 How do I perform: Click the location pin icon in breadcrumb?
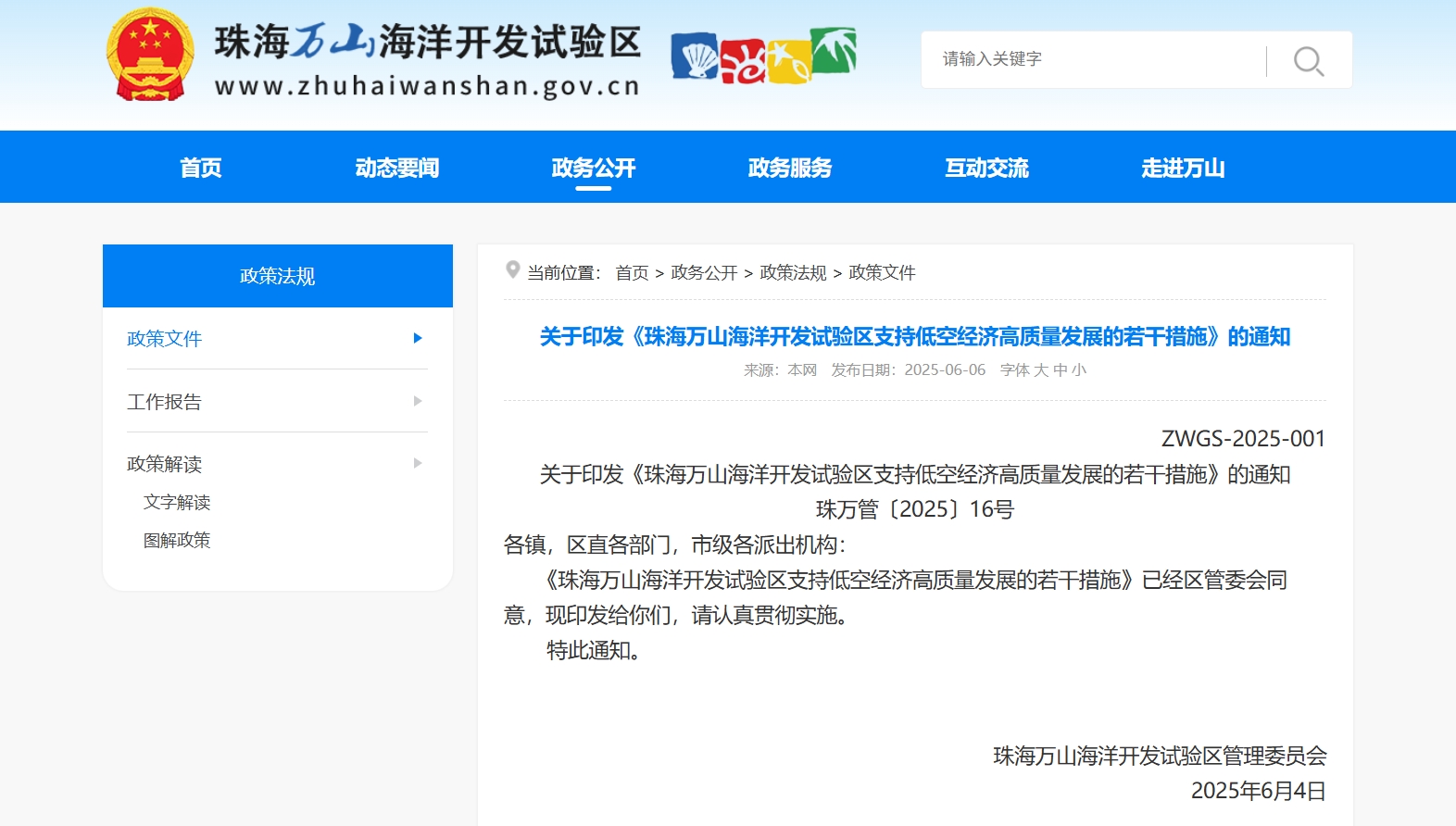(512, 269)
